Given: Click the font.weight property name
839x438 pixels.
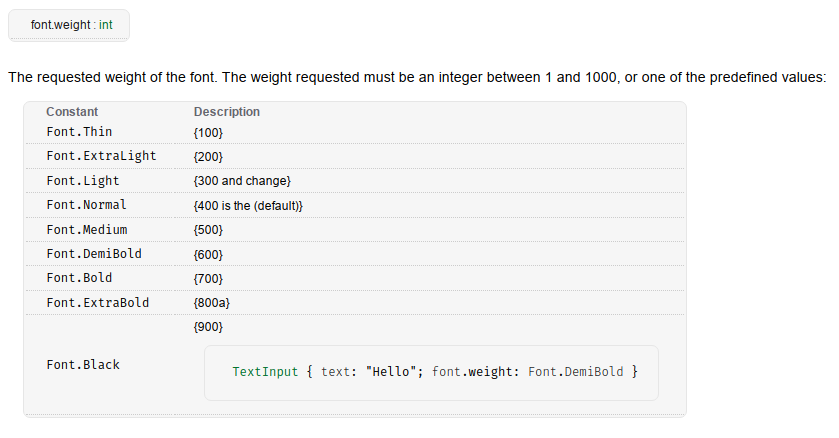Looking at the screenshot, I should (x=60, y=25).
